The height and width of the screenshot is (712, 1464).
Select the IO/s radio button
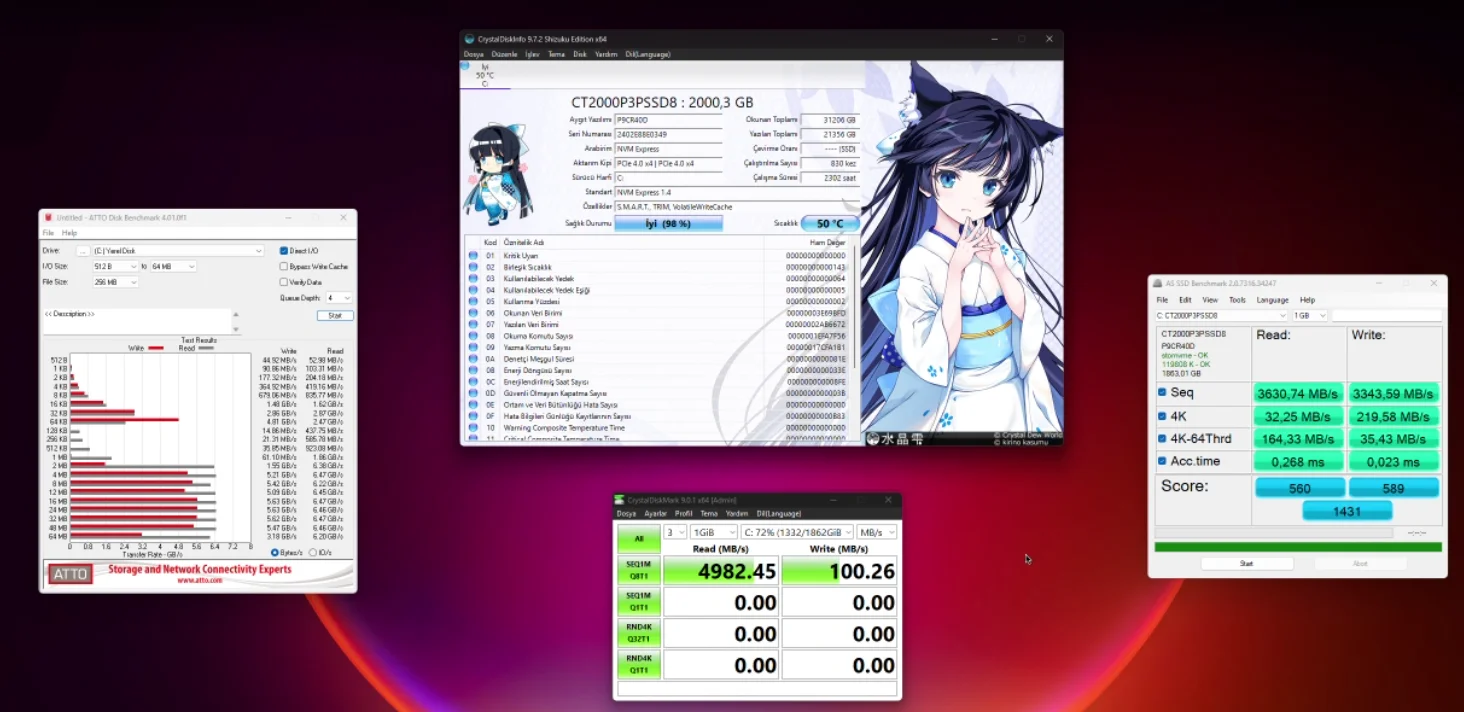313,552
